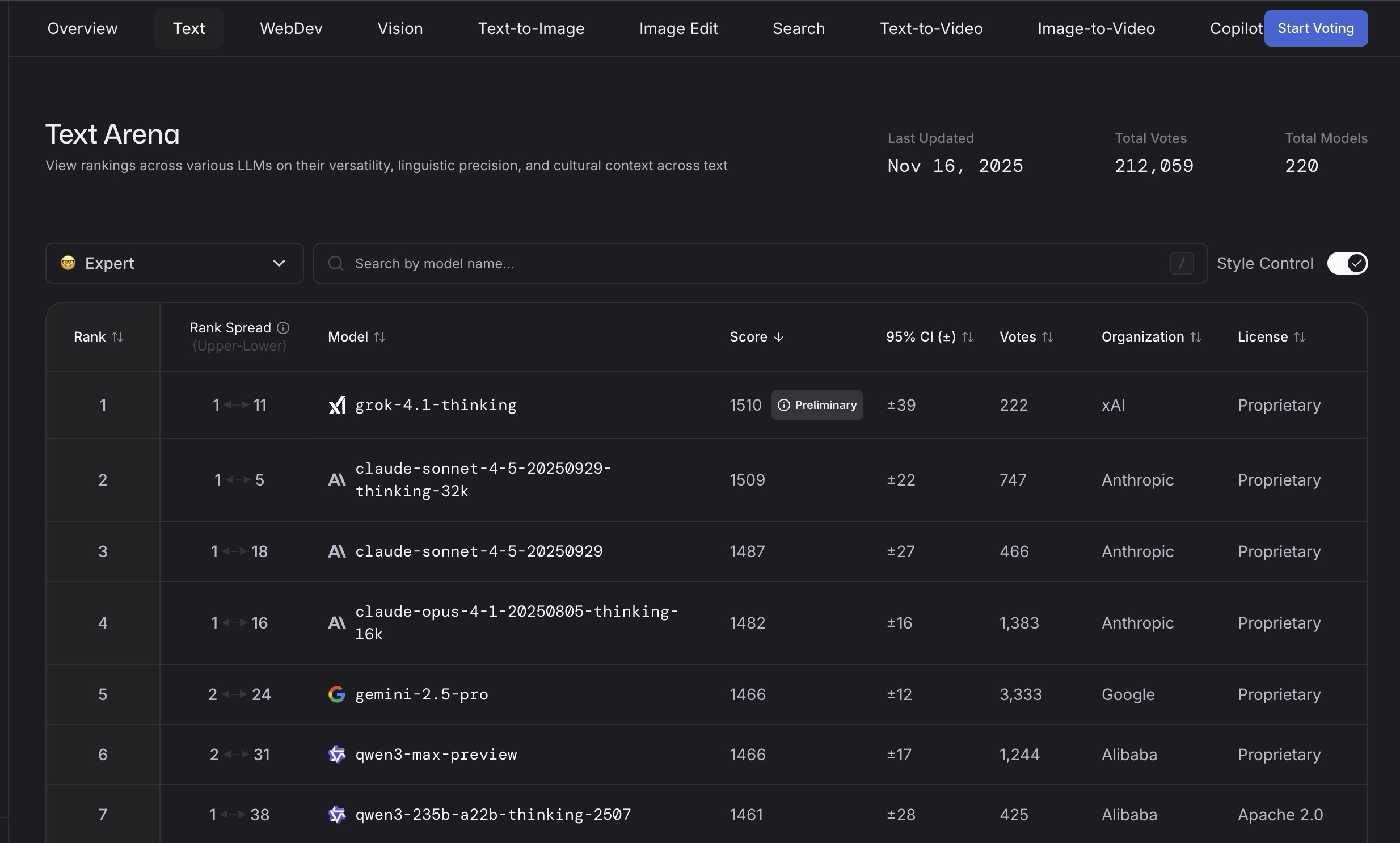Switch to the WebDev tab

point(291,28)
